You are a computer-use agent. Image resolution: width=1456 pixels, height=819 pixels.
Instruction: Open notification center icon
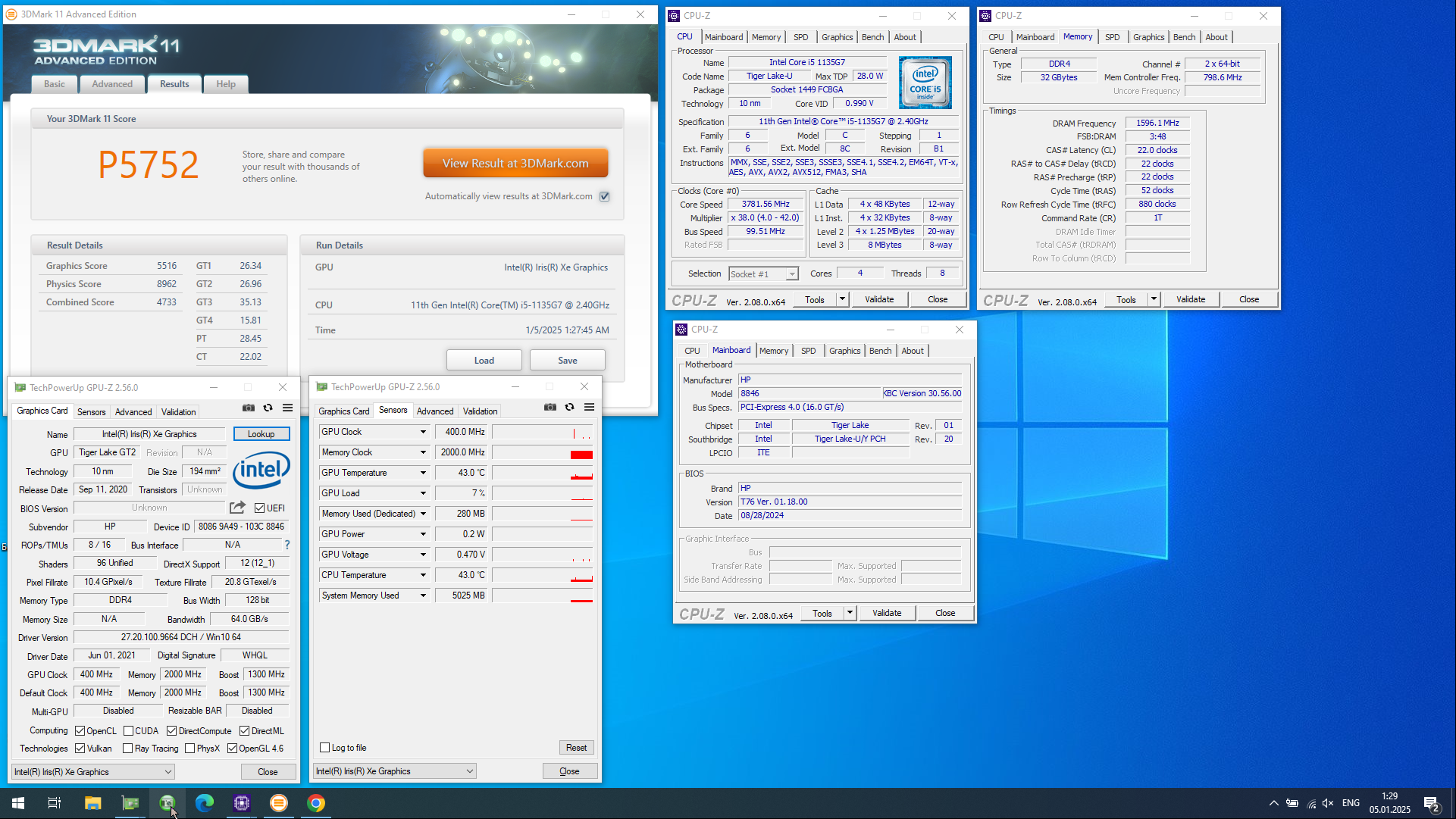pyautogui.click(x=1431, y=803)
